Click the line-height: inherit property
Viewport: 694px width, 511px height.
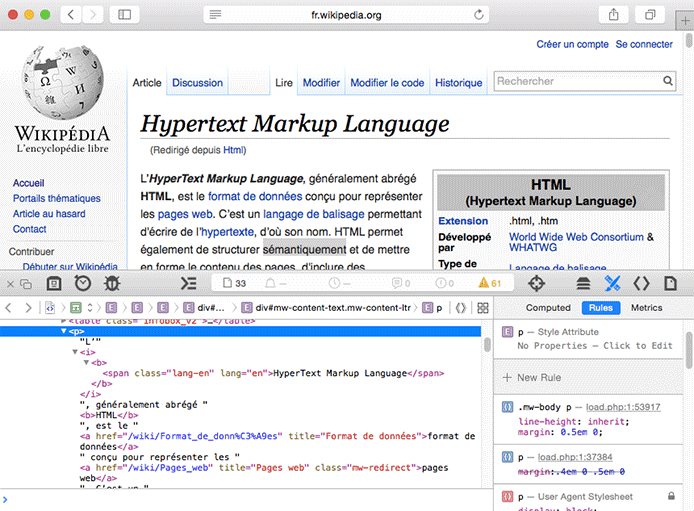pyautogui.click(x=574, y=422)
